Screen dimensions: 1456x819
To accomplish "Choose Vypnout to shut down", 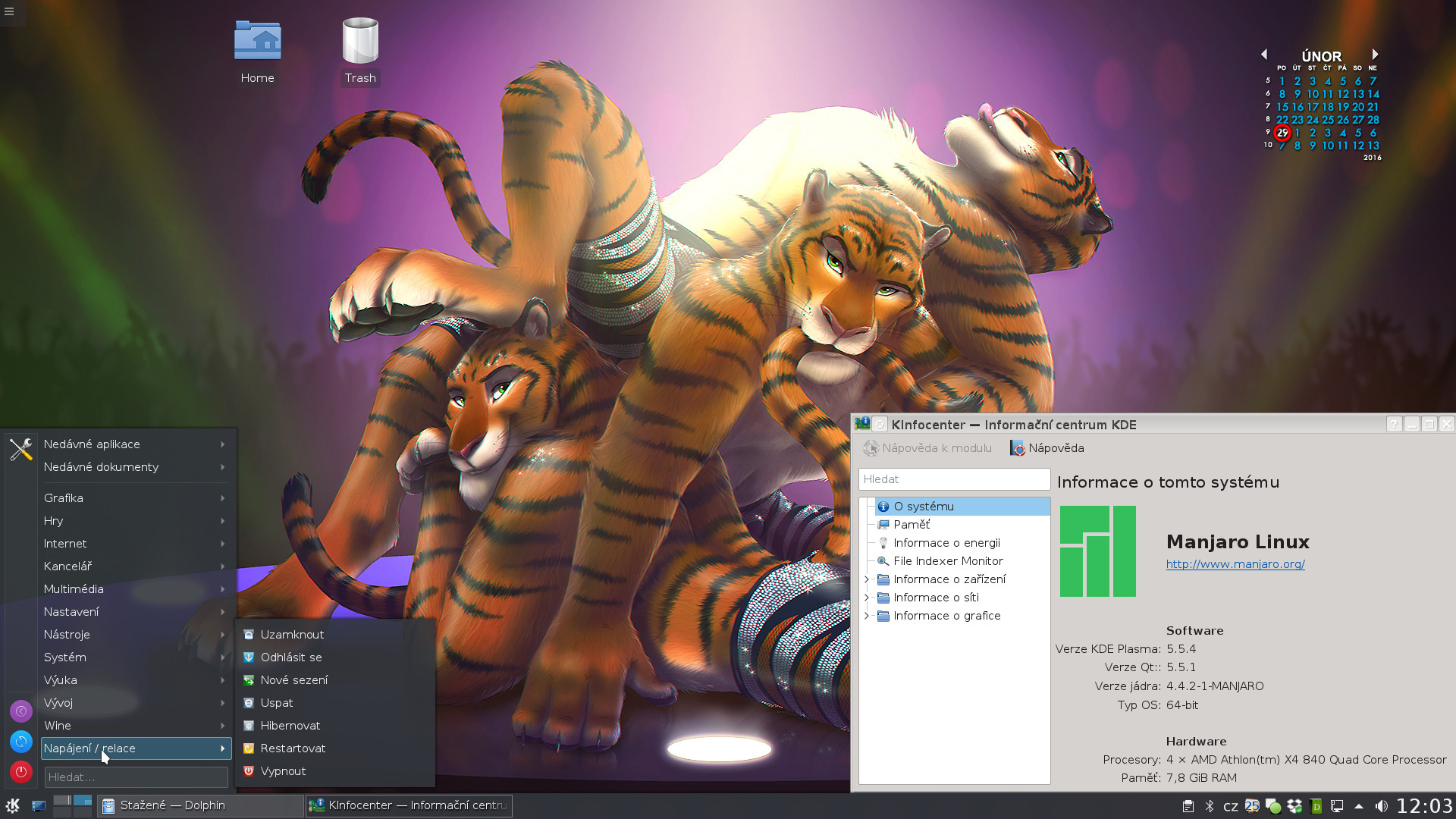I will (335, 771).
